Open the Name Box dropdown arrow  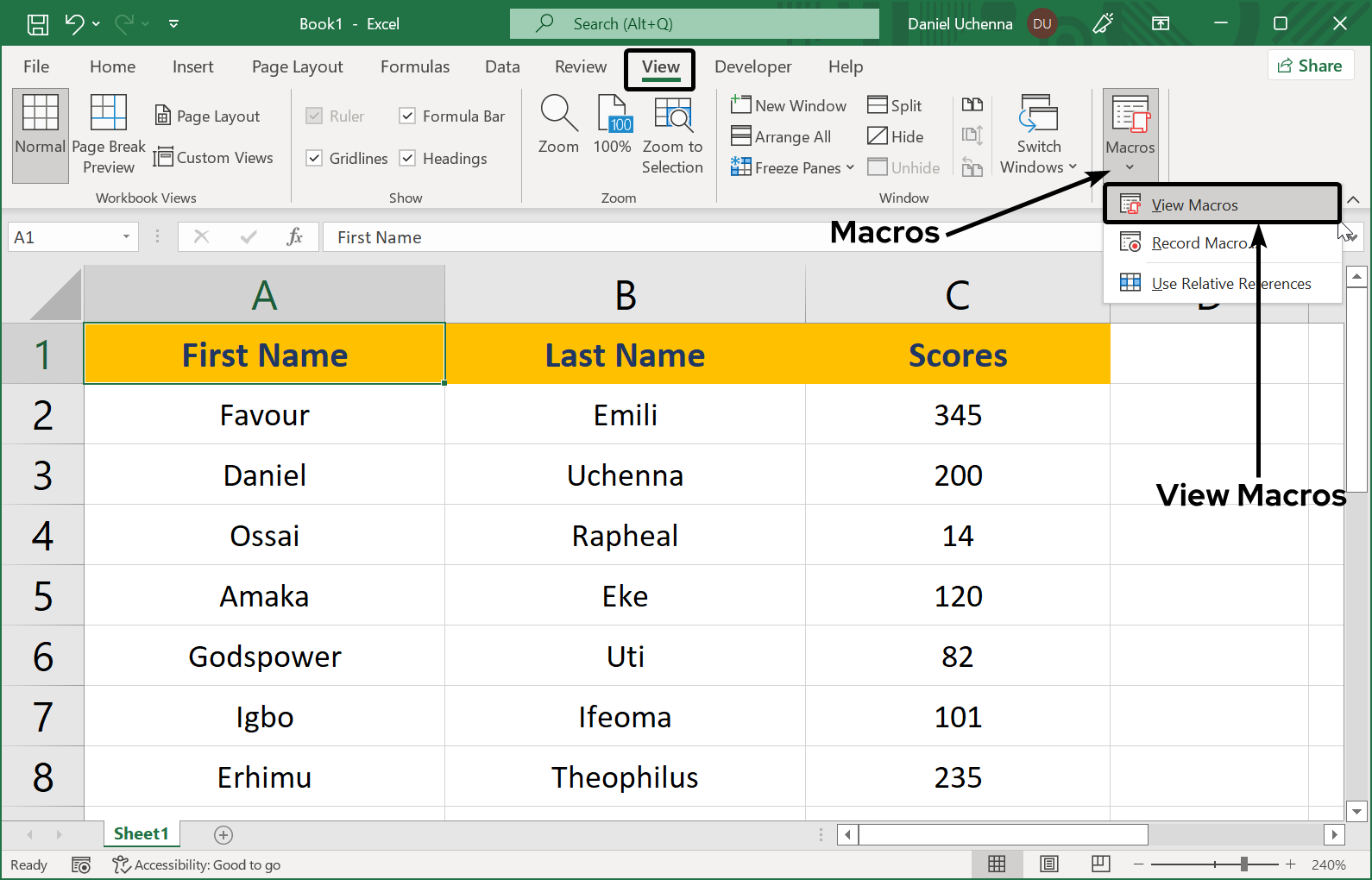[126, 237]
